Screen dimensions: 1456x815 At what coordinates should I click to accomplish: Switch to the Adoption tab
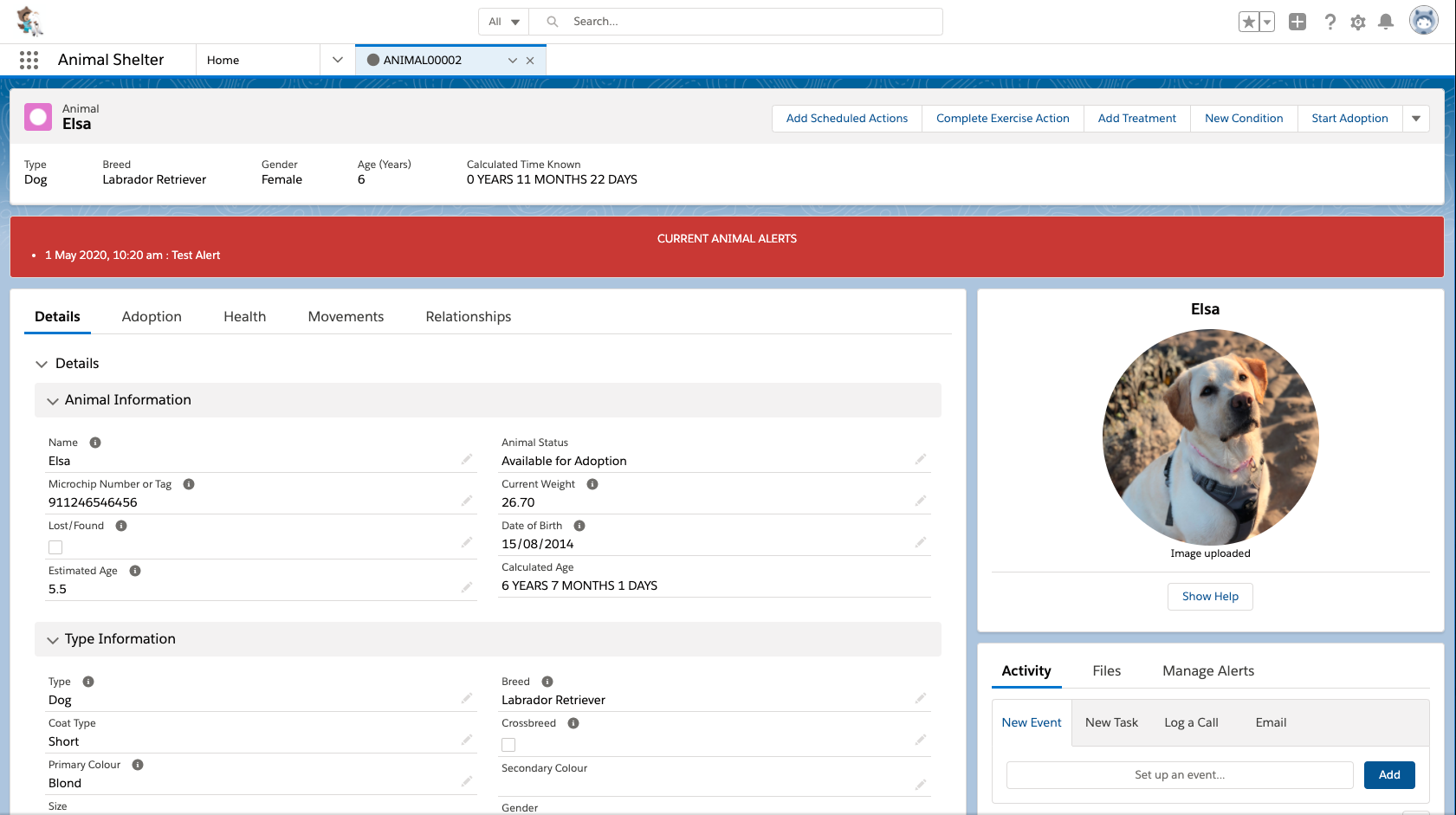point(152,317)
